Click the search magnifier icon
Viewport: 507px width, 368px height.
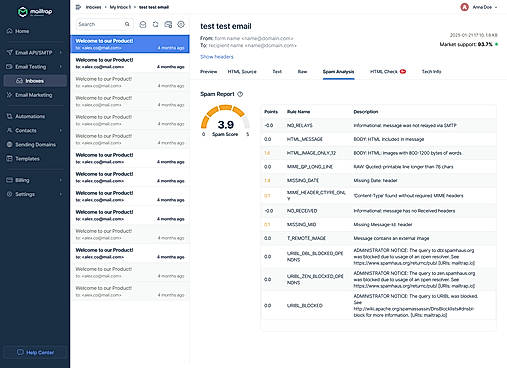click(x=127, y=24)
